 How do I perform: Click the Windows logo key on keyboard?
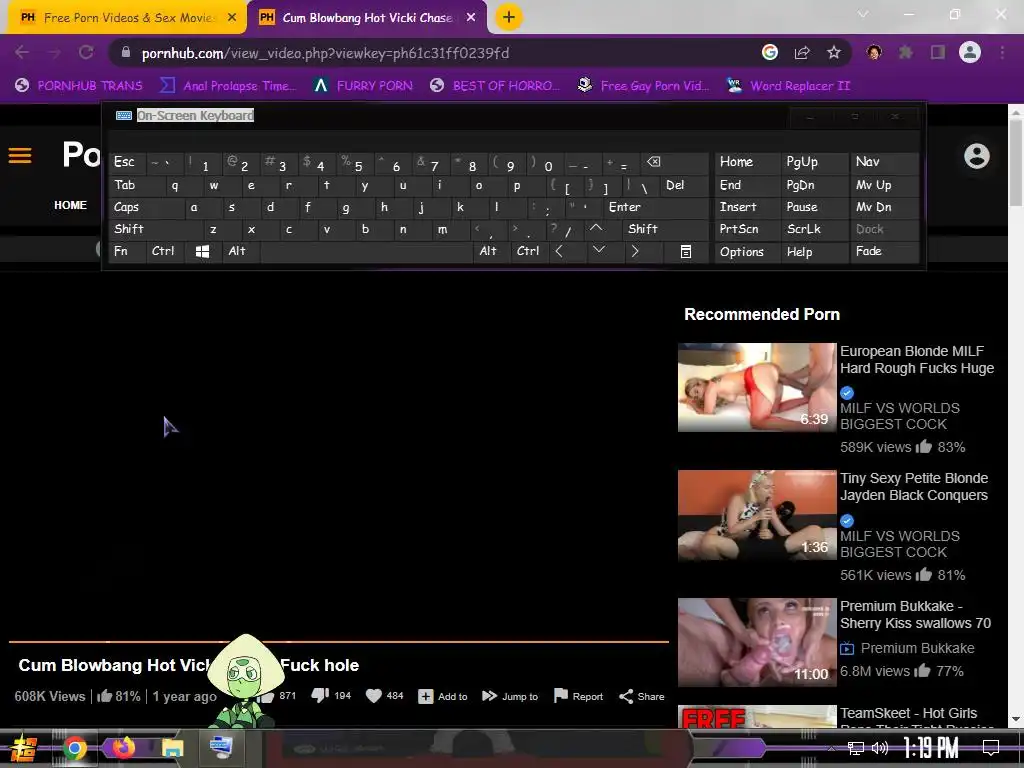click(202, 251)
